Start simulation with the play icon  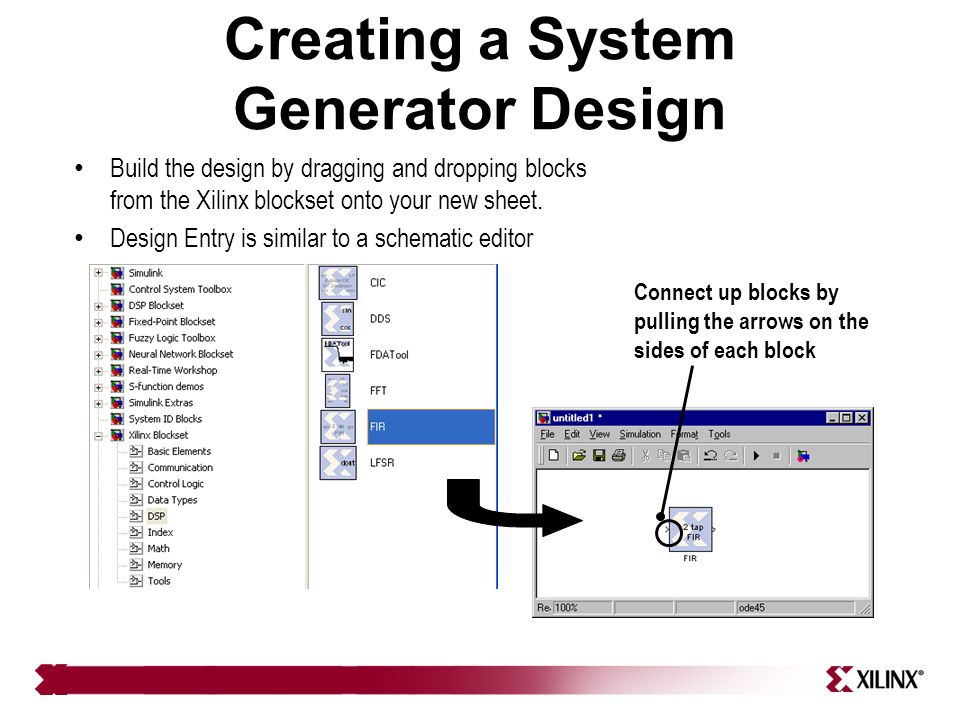757,456
